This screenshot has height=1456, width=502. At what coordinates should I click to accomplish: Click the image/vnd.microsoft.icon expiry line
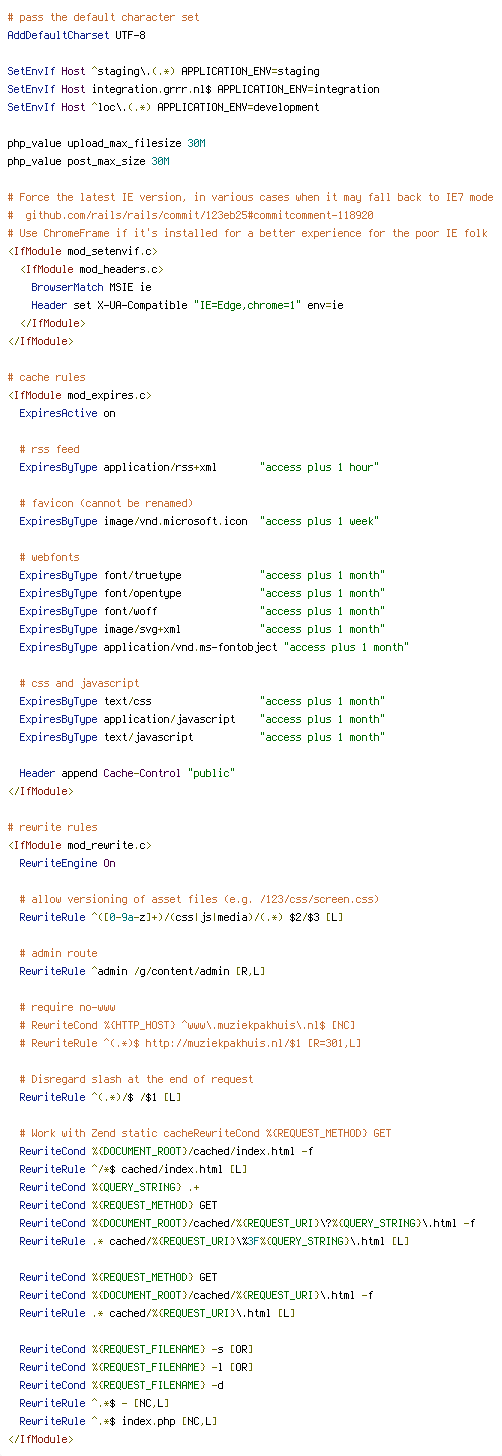coord(199,521)
